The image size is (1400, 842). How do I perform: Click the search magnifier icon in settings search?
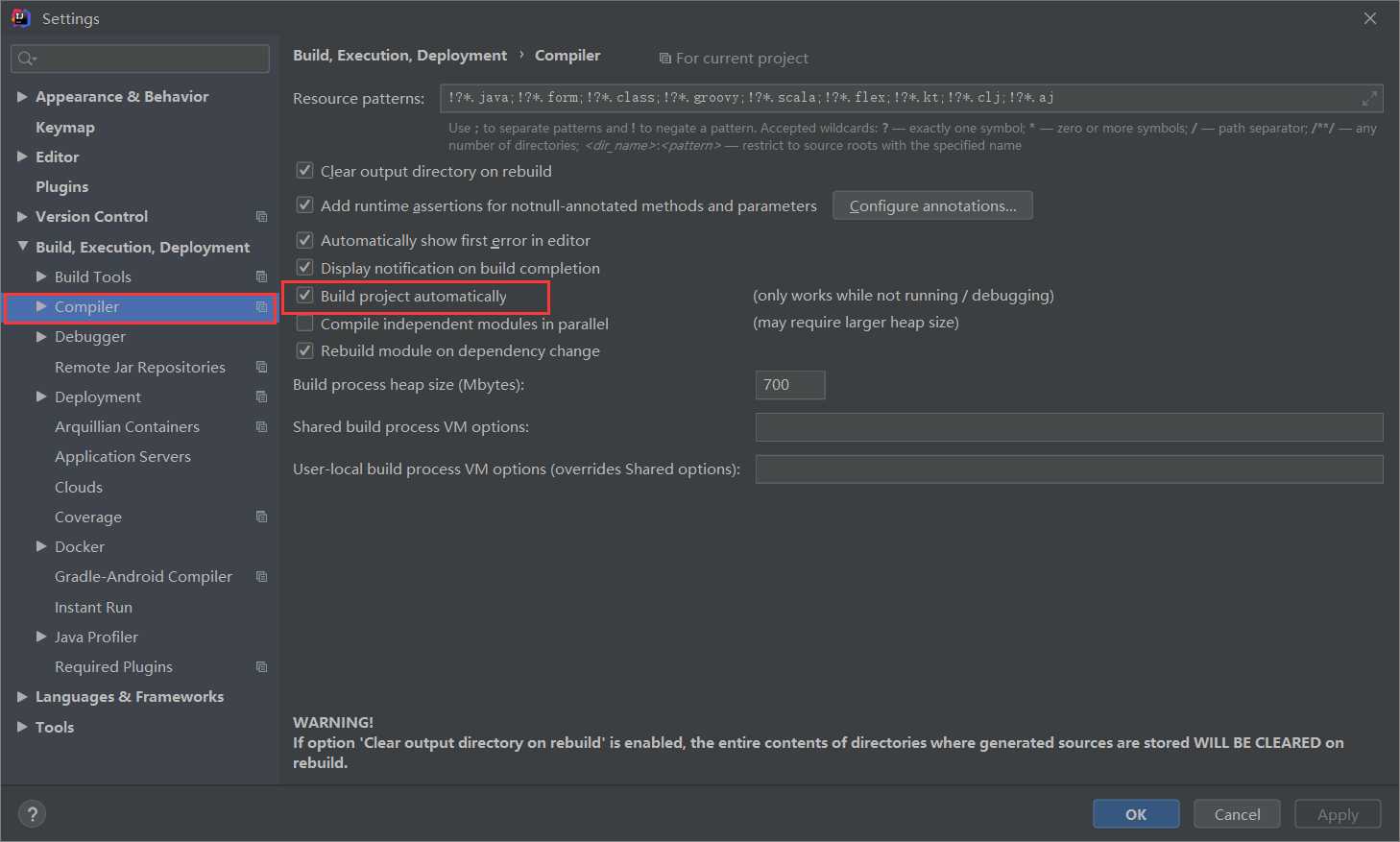27,59
